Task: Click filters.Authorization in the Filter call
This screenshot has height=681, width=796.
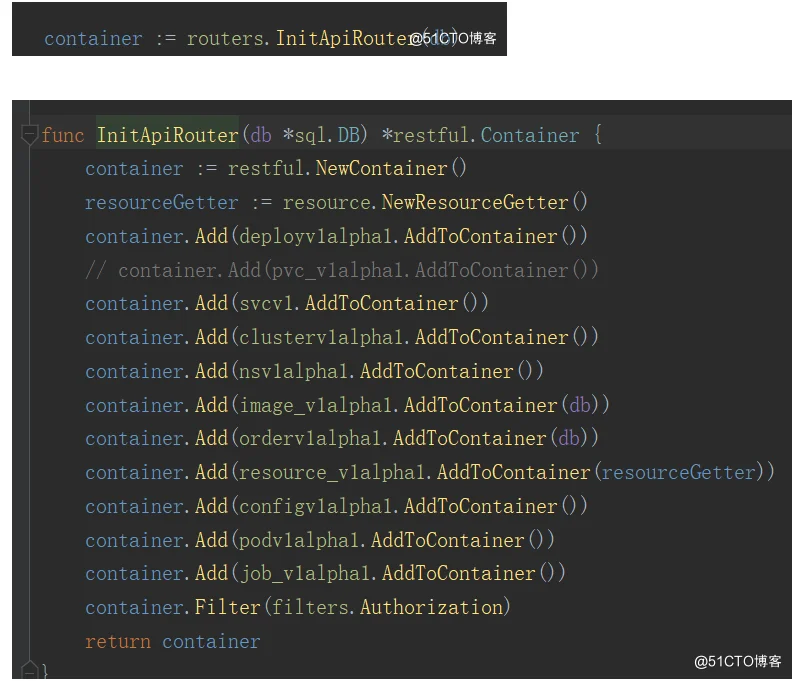Action: (x=435, y=608)
